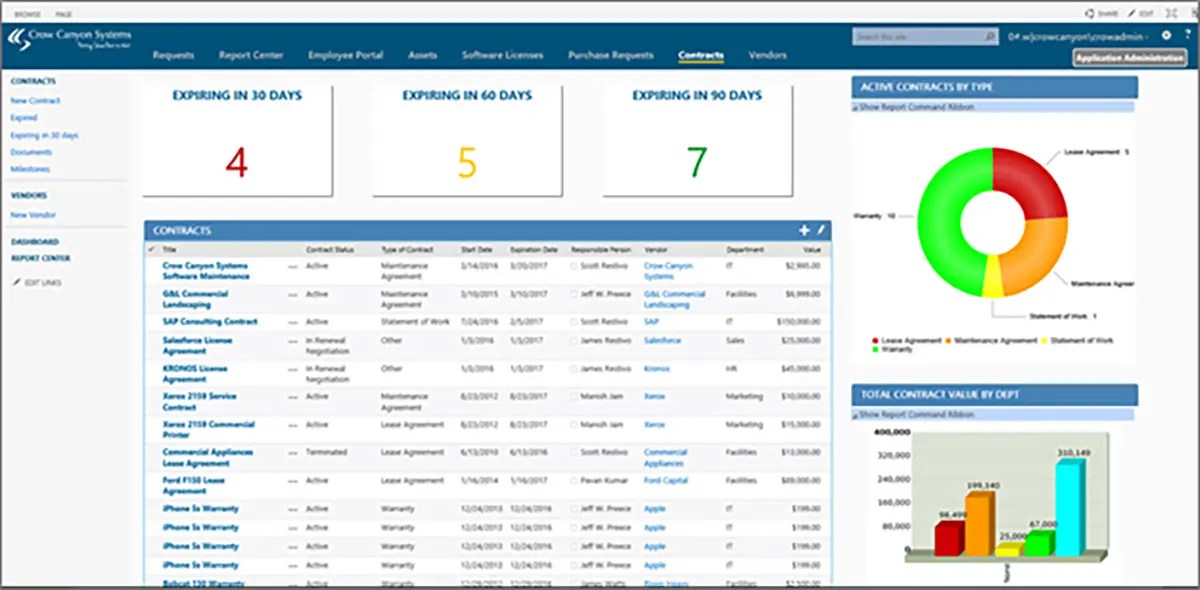Image resolution: width=1200 pixels, height=590 pixels.
Task: Click the $150,000.00 value cell
Action: point(799,322)
